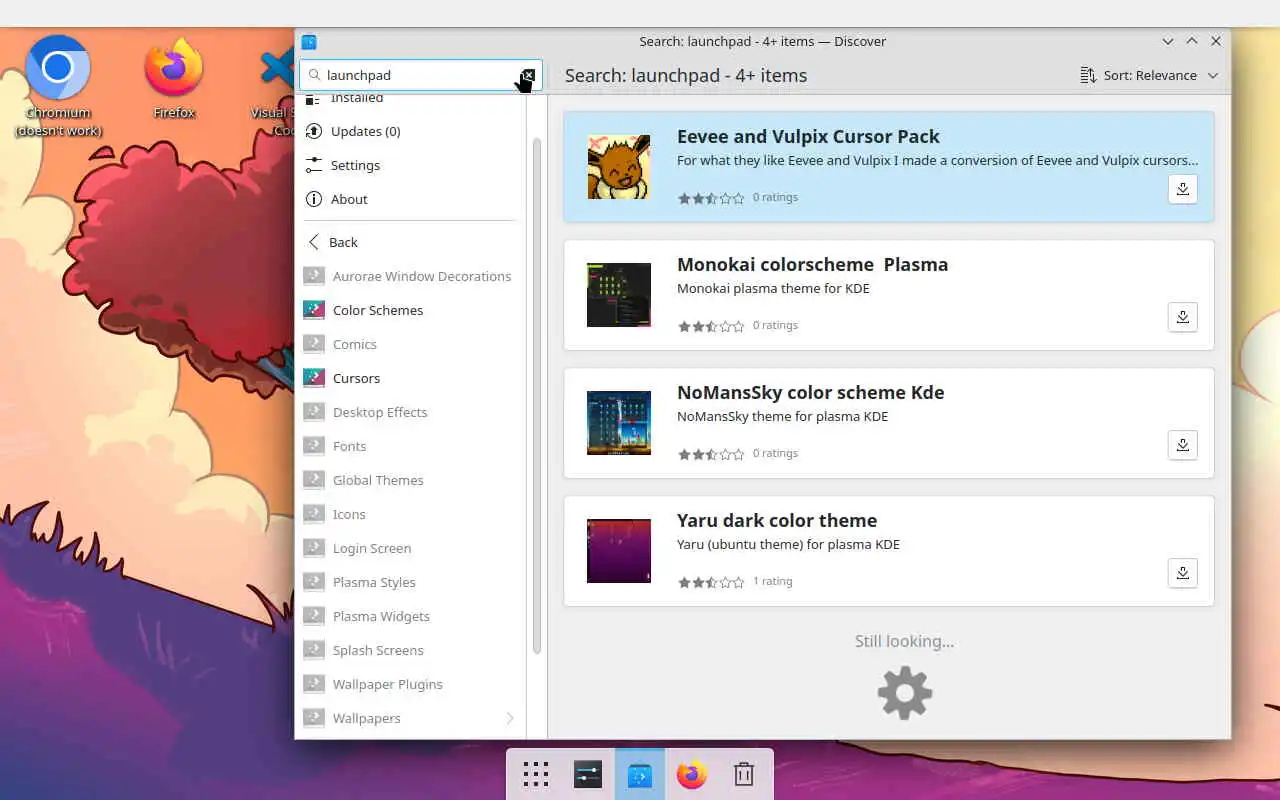Viewport: 1280px width, 800px height.
Task: Select Desktop Effects category
Action: click(x=410, y=412)
